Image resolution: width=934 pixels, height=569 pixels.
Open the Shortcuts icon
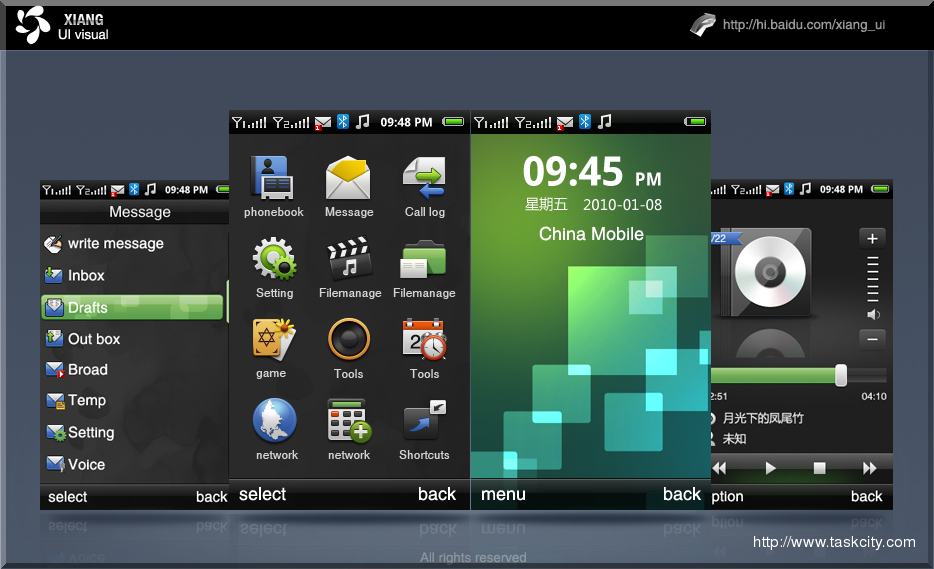424,422
